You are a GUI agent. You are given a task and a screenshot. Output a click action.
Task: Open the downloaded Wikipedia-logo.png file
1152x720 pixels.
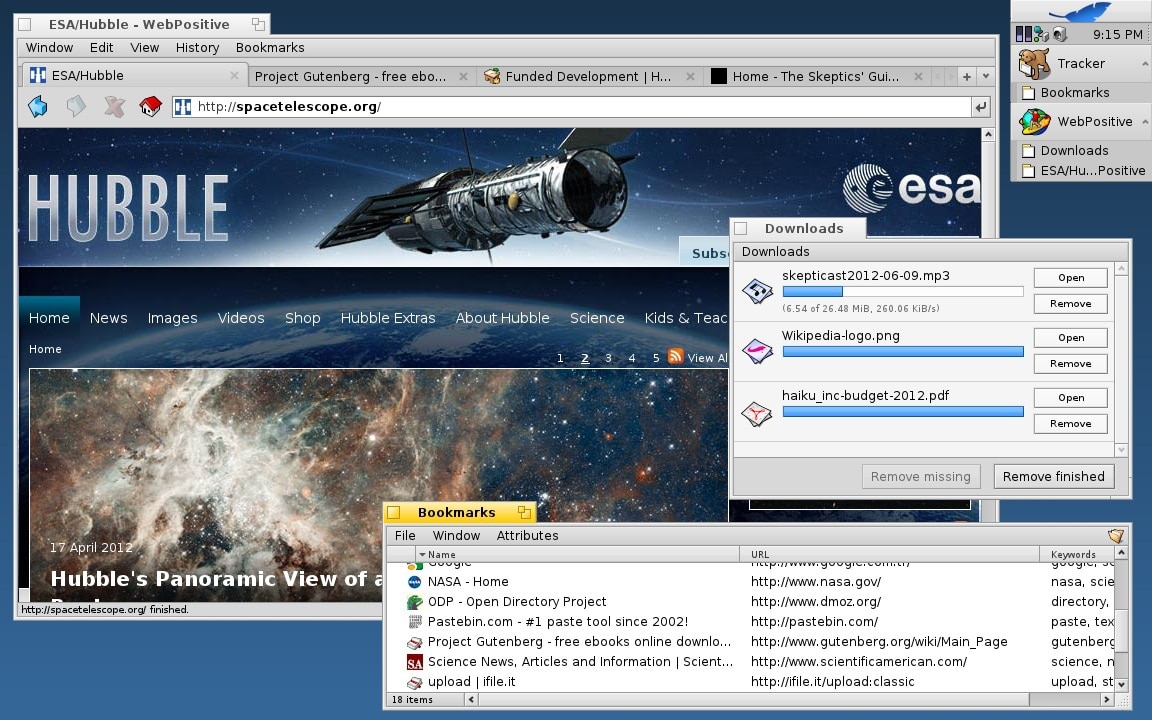tap(1070, 337)
